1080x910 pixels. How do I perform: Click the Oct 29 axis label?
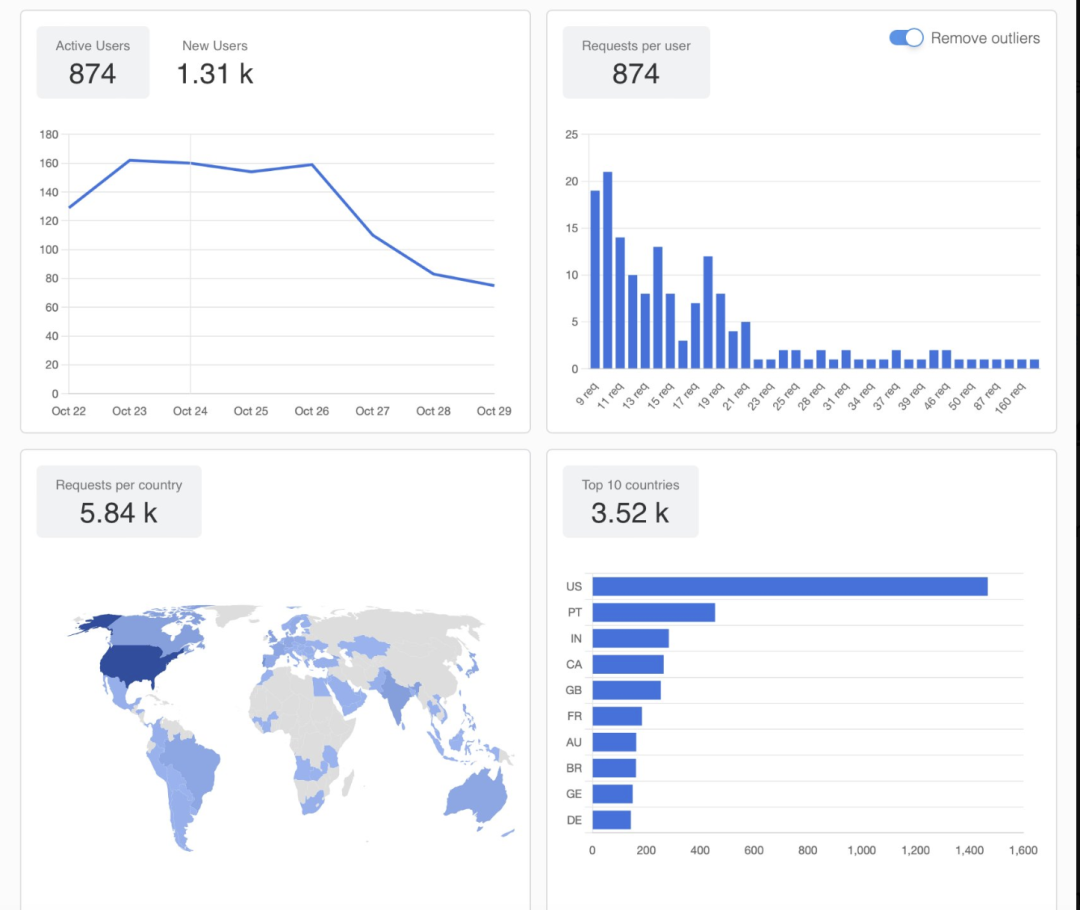[494, 411]
